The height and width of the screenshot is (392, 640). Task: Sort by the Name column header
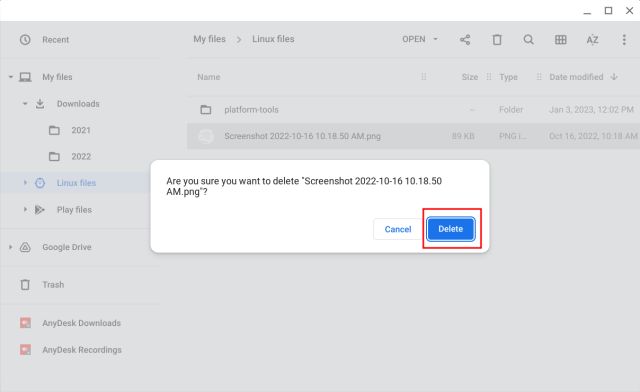coord(209,77)
